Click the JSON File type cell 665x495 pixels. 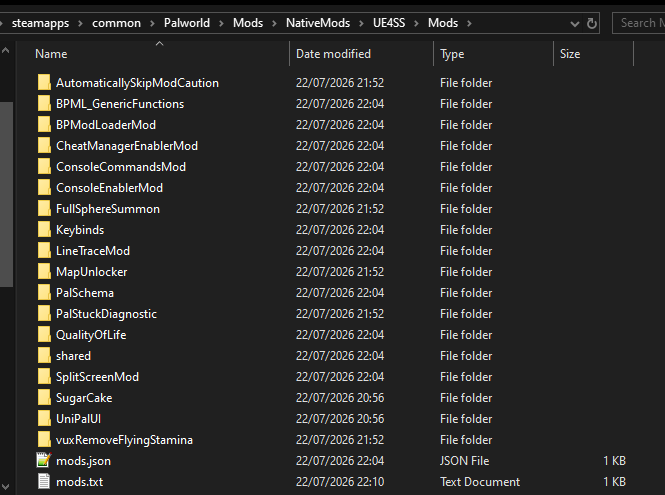464,461
